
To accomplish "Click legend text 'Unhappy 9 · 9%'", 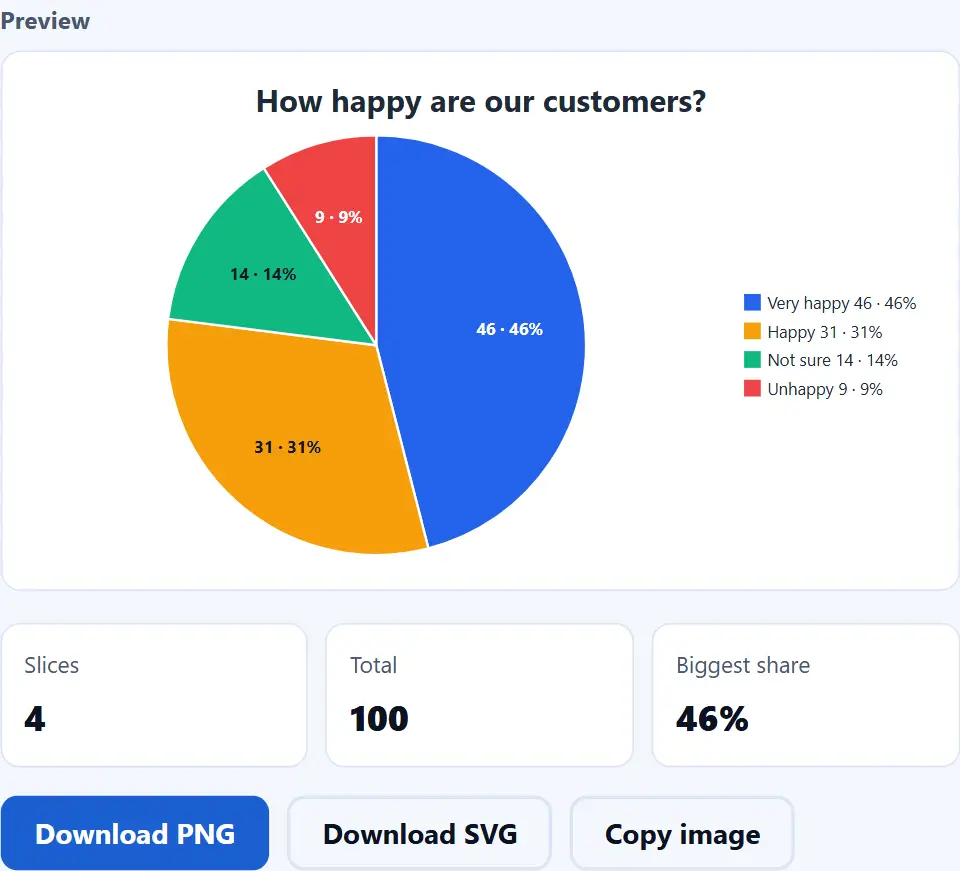I will point(825,389).
